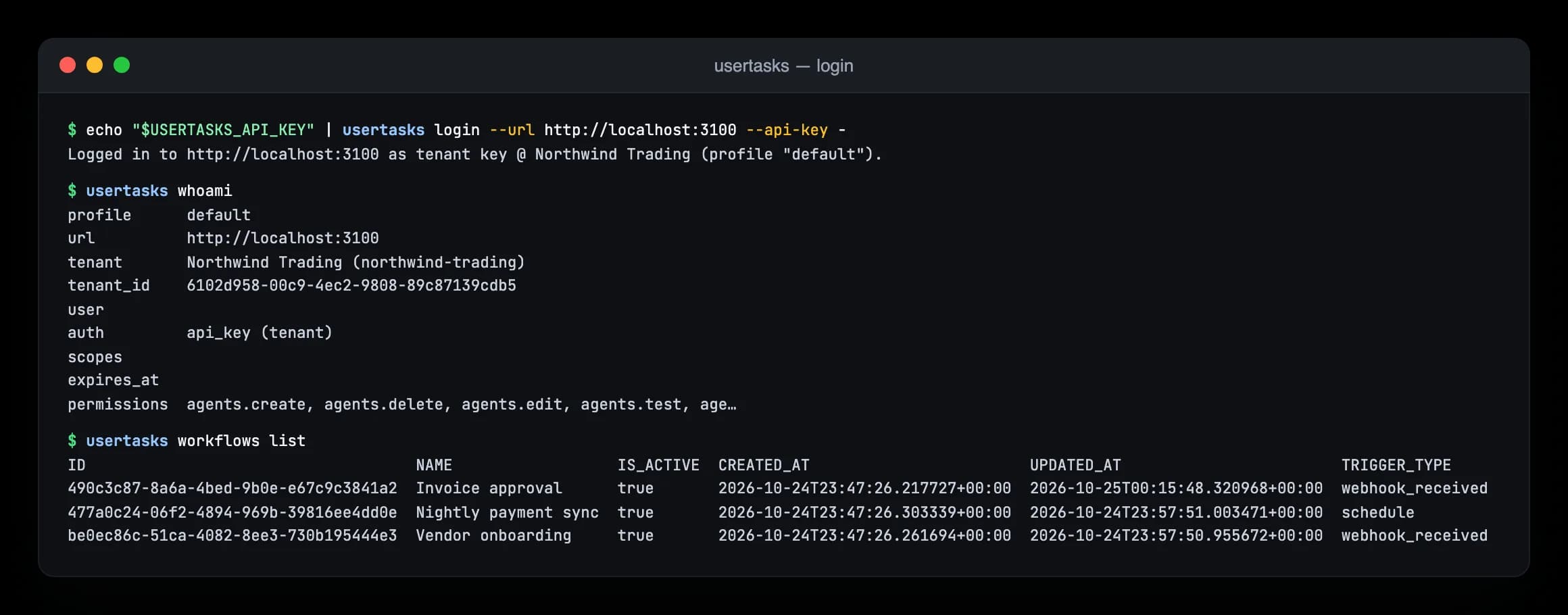Click the window title "usertasks — login"
1568x615 pixels.
pyautogui.click(x=783, y=66)
